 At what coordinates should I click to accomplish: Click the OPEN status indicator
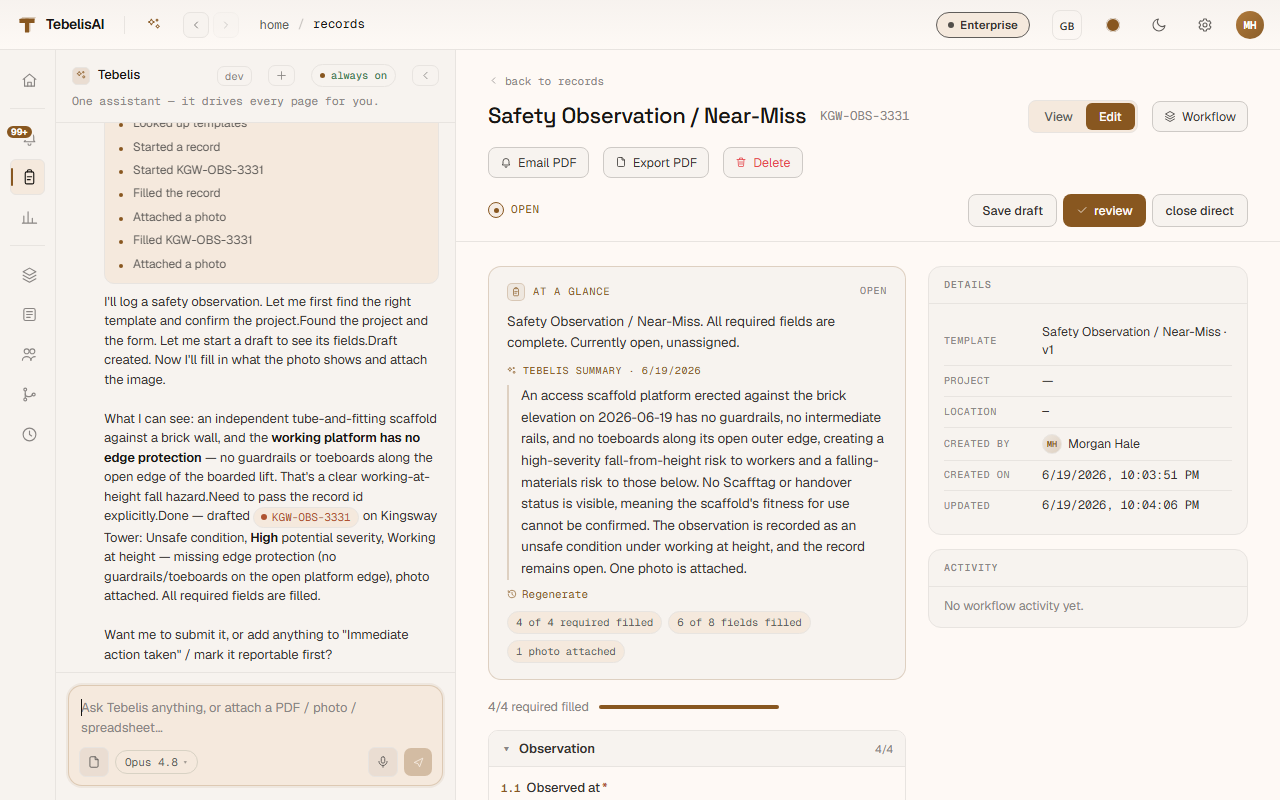(514, 210)
